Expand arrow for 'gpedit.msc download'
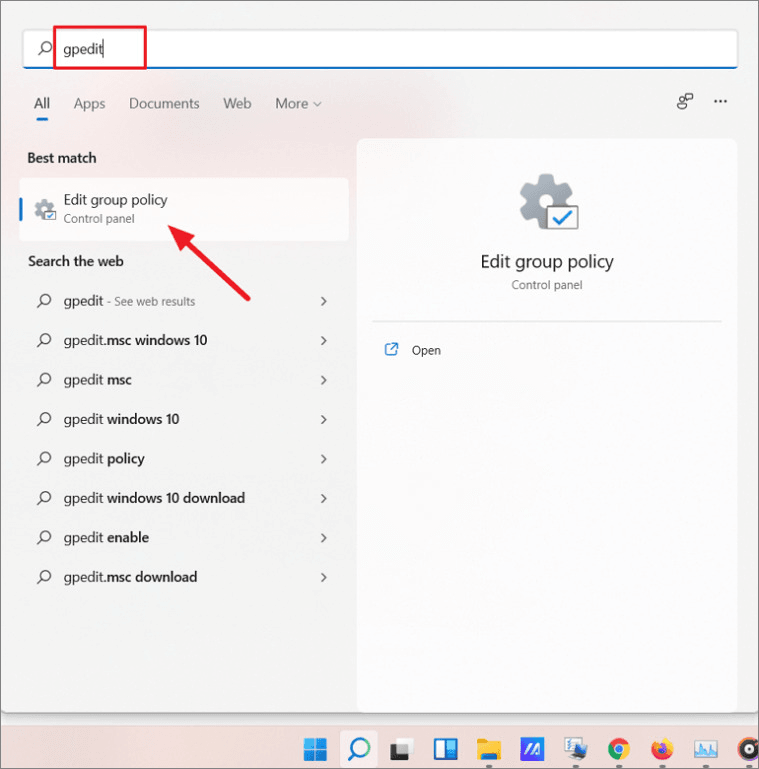Viewport: 759px width, 769px height. (324, 577)
